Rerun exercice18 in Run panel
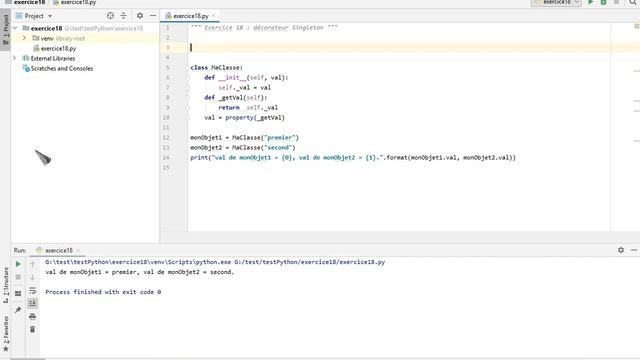This screenshot has height=360, width=640. [18, 264]
